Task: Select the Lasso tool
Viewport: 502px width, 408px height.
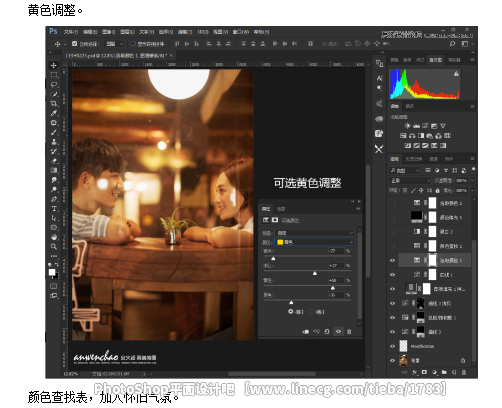Action: coord(53,84)
